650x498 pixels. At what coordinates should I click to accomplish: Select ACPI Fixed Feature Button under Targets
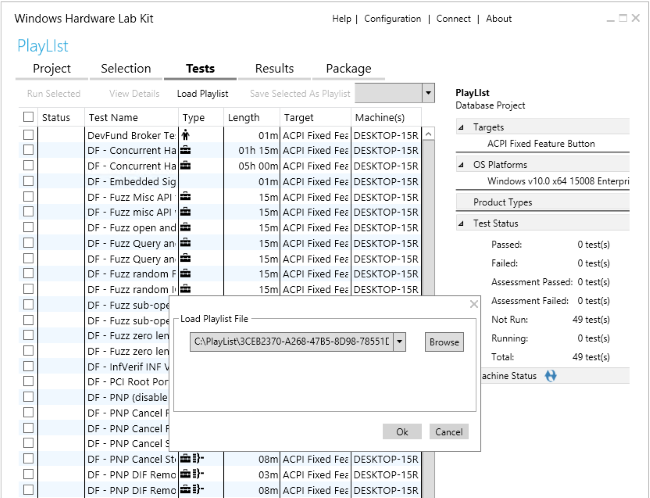541,144
